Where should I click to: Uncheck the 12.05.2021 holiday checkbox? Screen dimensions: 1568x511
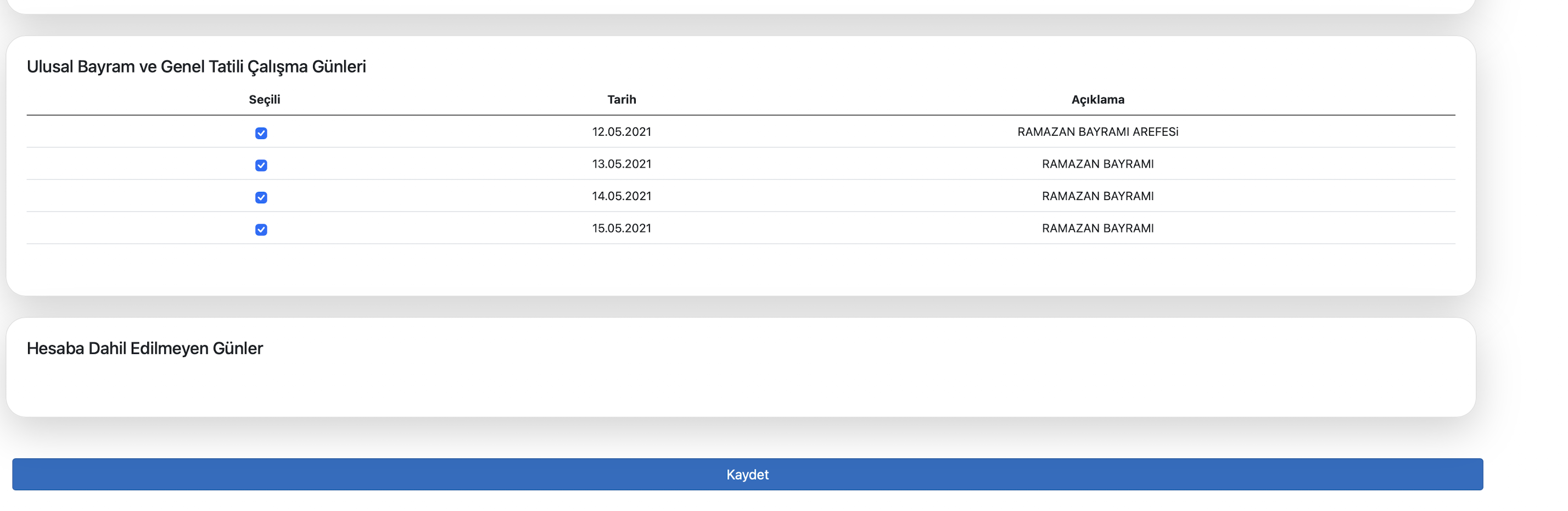[x=261, y=134]
